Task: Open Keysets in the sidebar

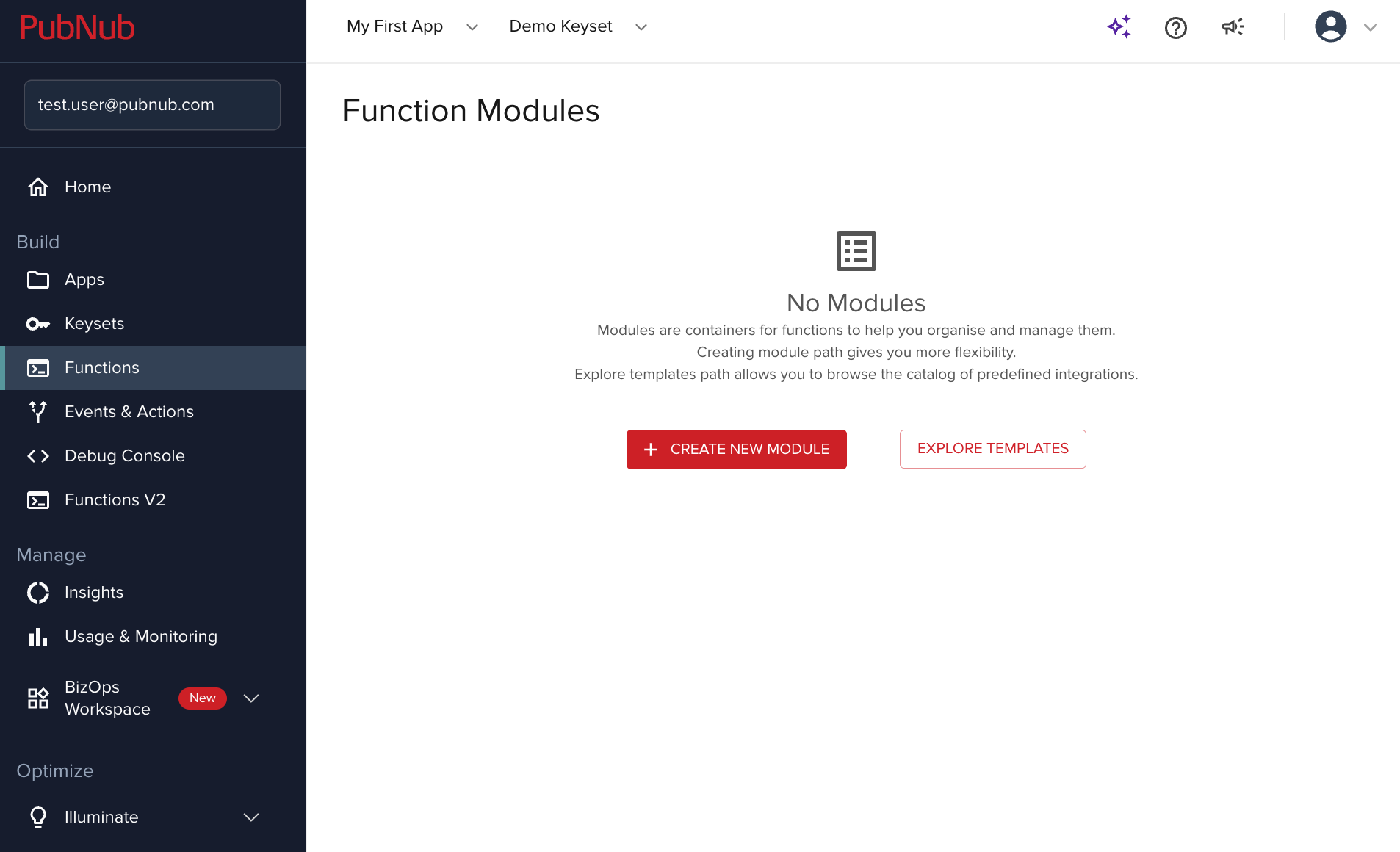Action: [153, 324]
